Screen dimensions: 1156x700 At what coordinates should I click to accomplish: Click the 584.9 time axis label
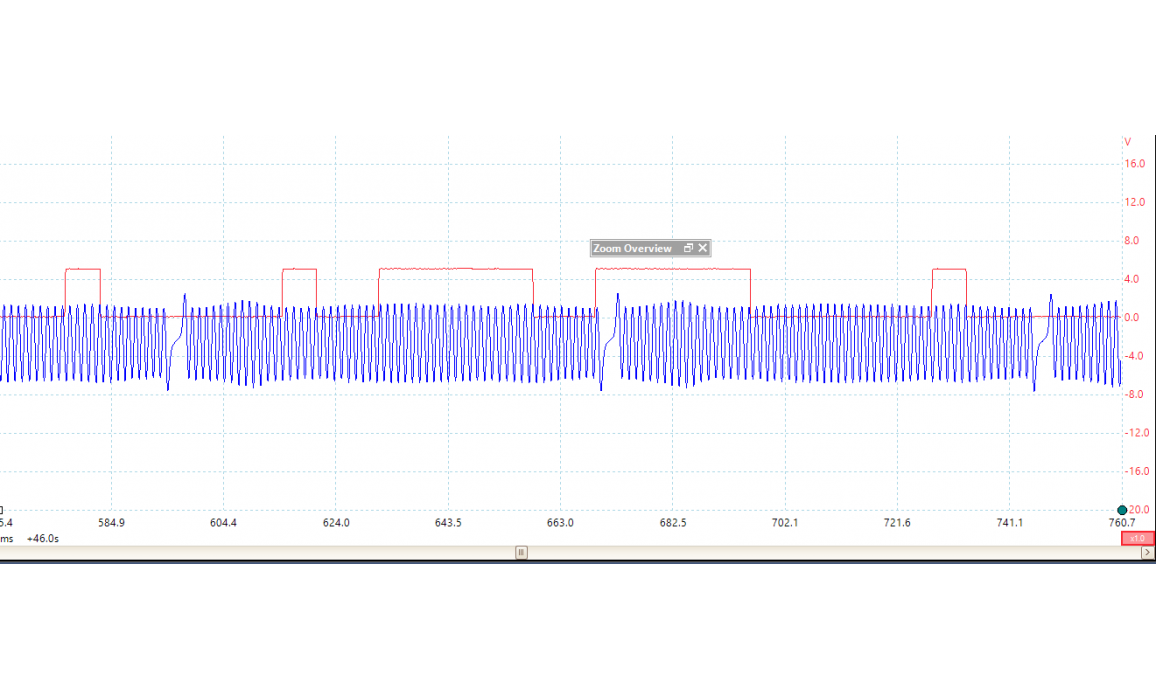(x=111, y=523)
